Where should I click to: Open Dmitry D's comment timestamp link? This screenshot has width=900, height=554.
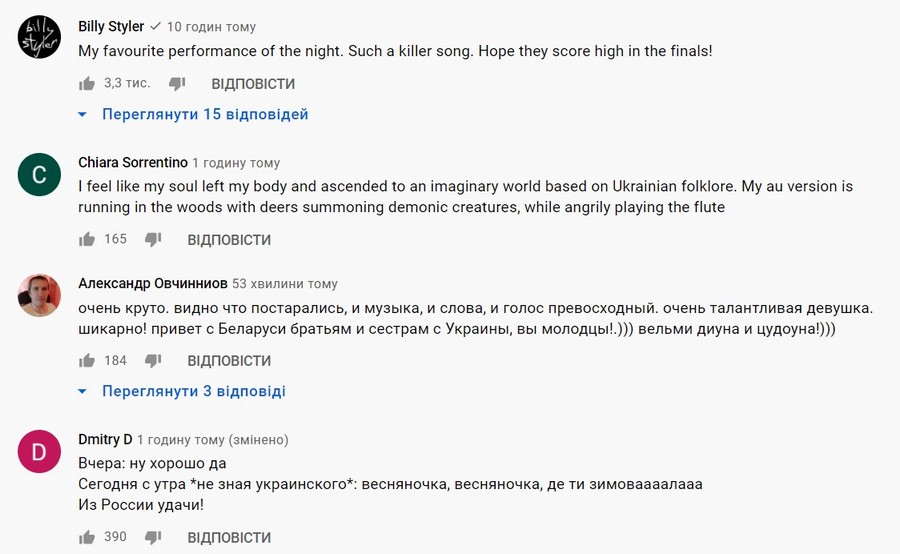click(180, 440)
